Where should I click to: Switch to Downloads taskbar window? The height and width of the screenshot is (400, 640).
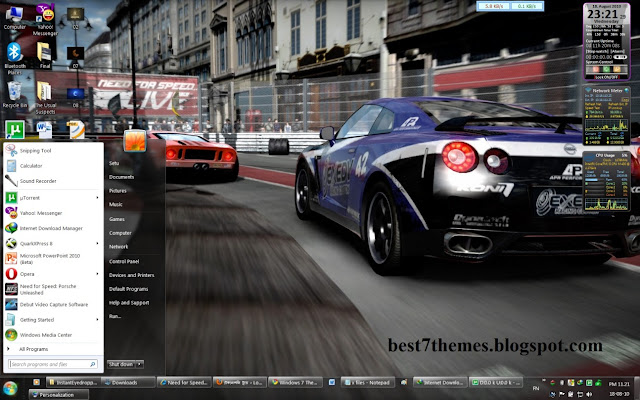128,382
